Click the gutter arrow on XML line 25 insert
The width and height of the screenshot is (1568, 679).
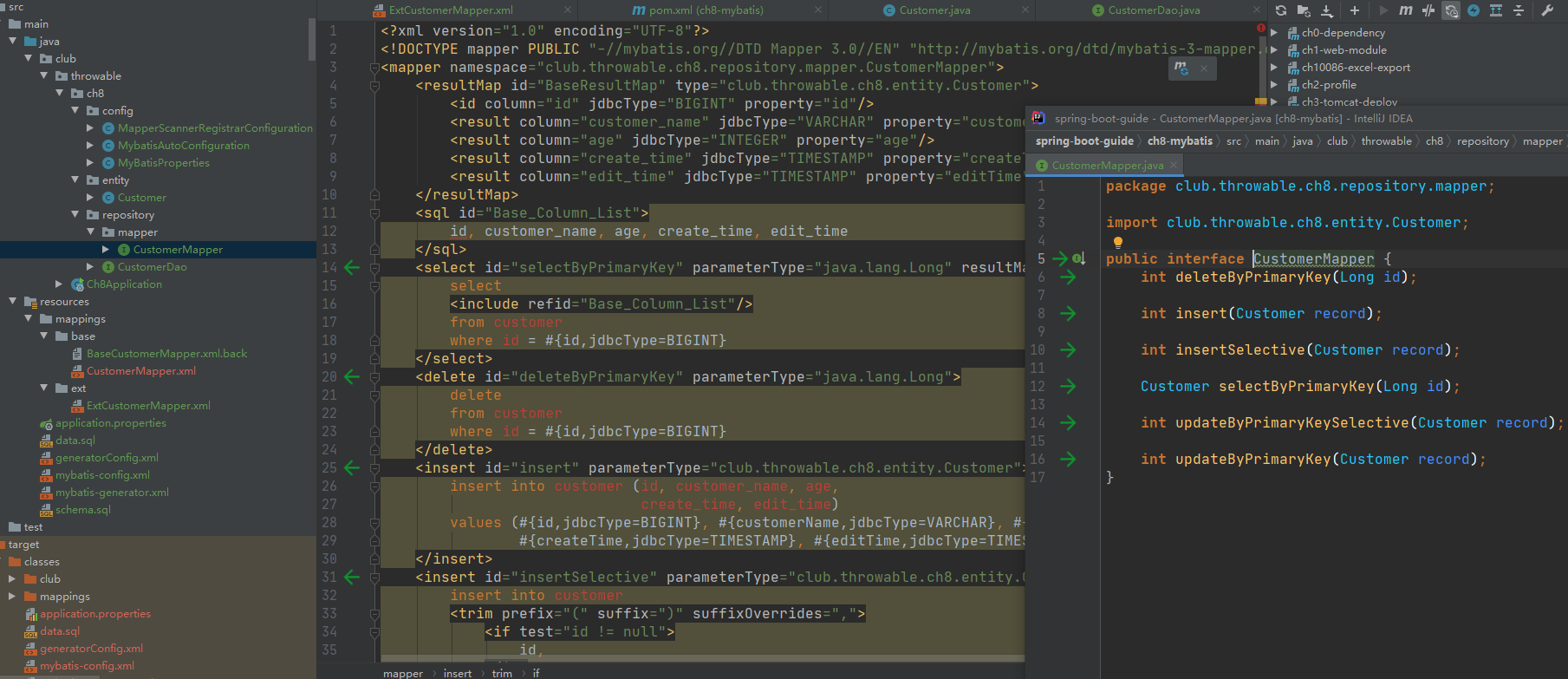tap(352, 467)
